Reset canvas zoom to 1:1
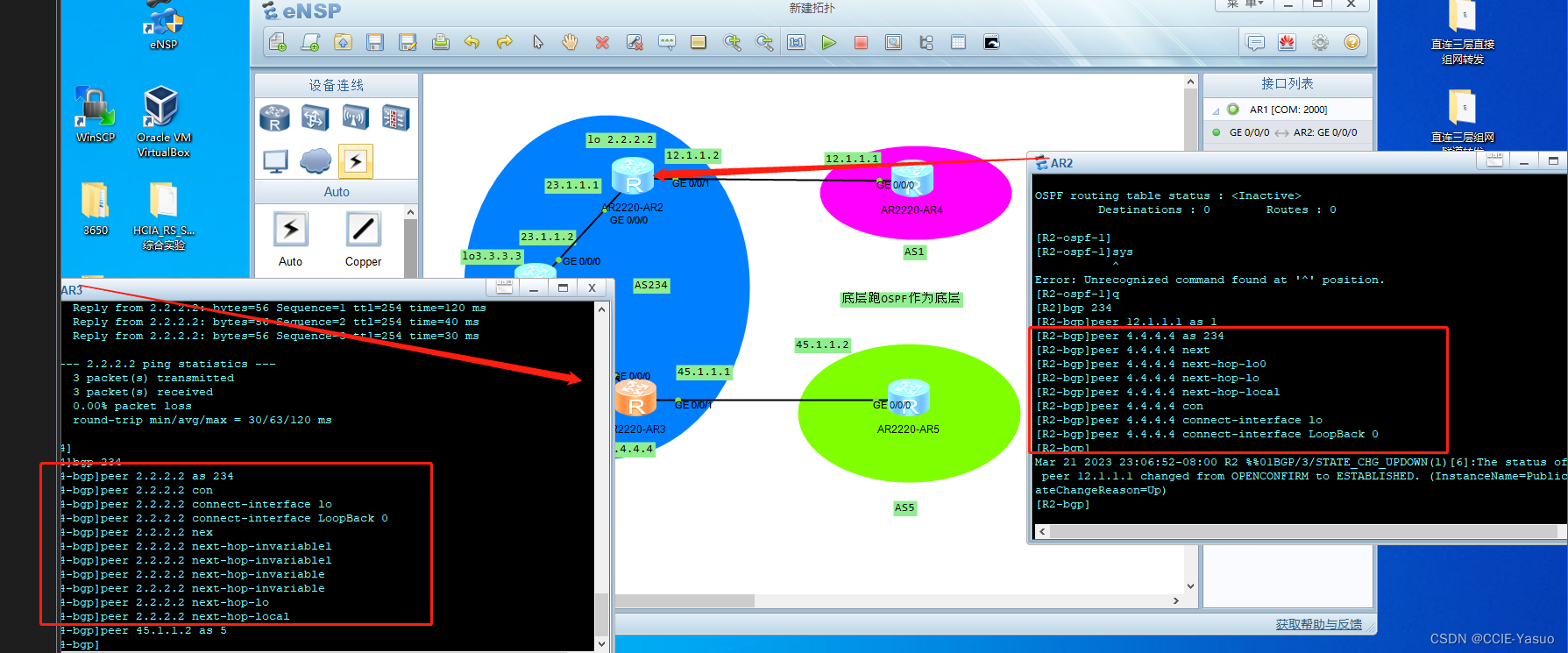Viewport: 1568px width, 653px height. pyautogui.click(x=796, y=42)
